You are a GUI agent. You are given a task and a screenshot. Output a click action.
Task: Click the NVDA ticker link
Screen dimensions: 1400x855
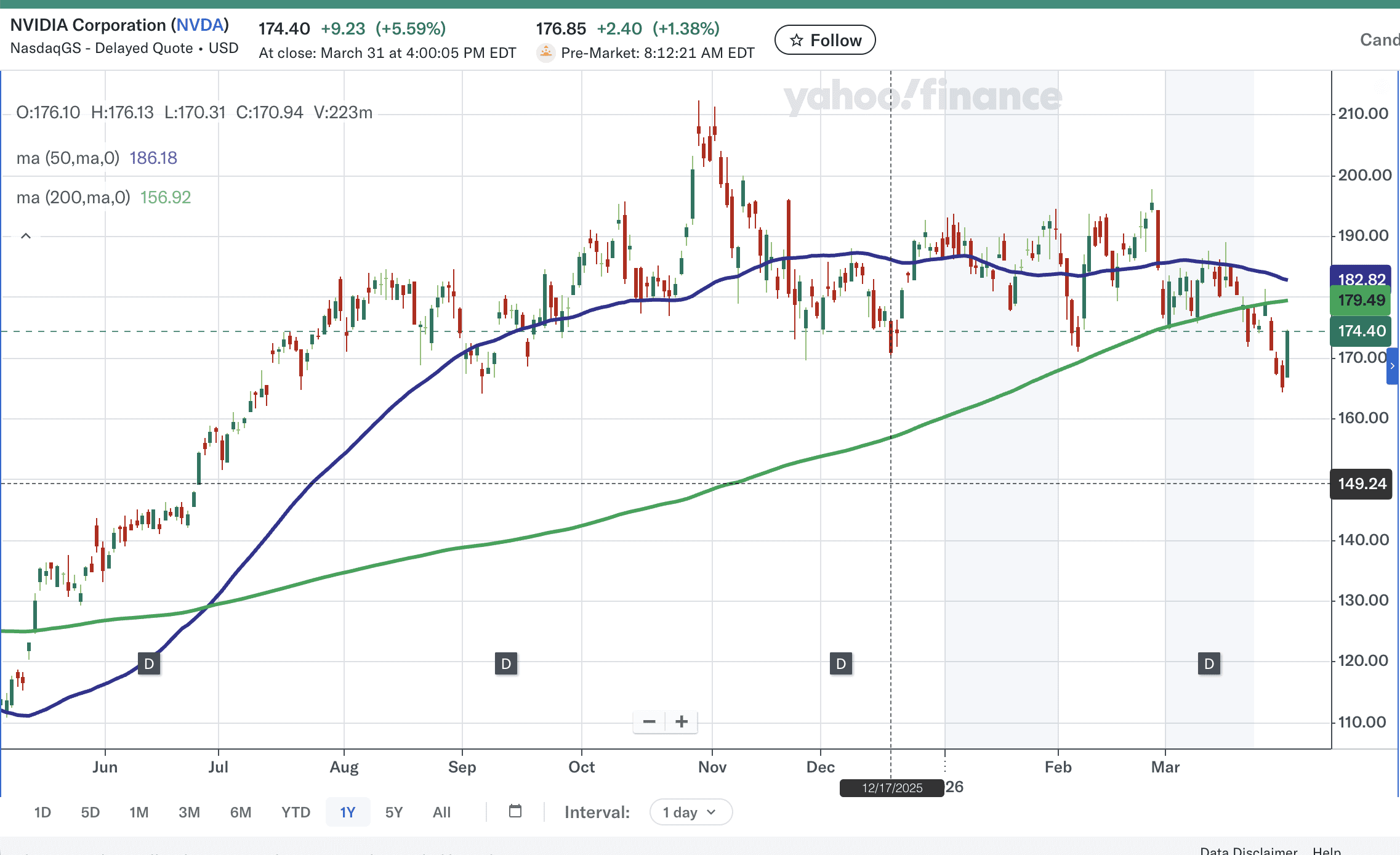pyautogui.click(x=199, y=25)
